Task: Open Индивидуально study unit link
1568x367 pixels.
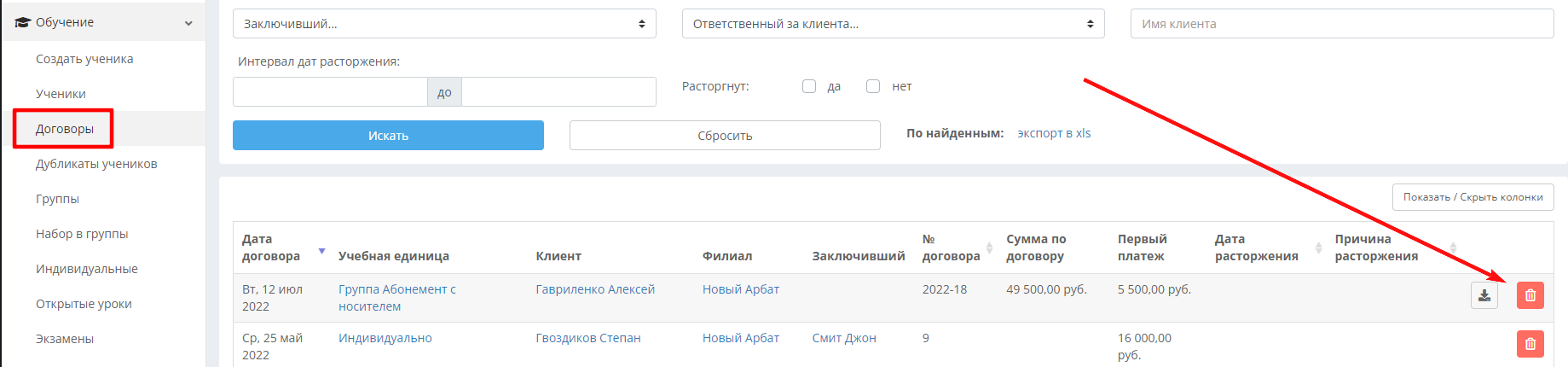Action: [385, 338]
